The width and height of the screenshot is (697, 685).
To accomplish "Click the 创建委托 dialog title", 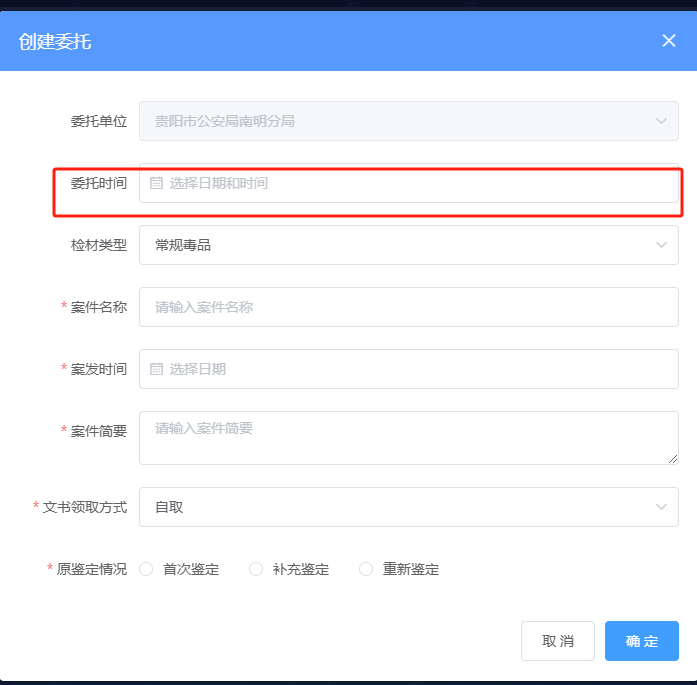I will click(56, 41).
